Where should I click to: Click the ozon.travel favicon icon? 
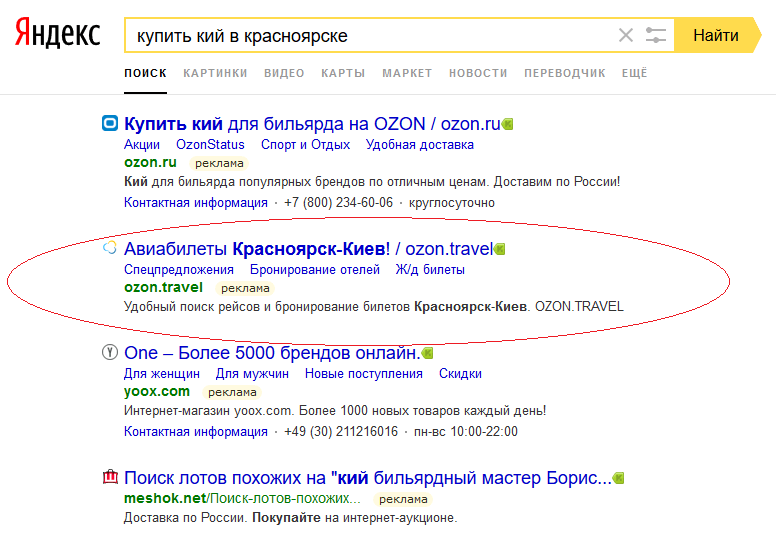[109, 247]
